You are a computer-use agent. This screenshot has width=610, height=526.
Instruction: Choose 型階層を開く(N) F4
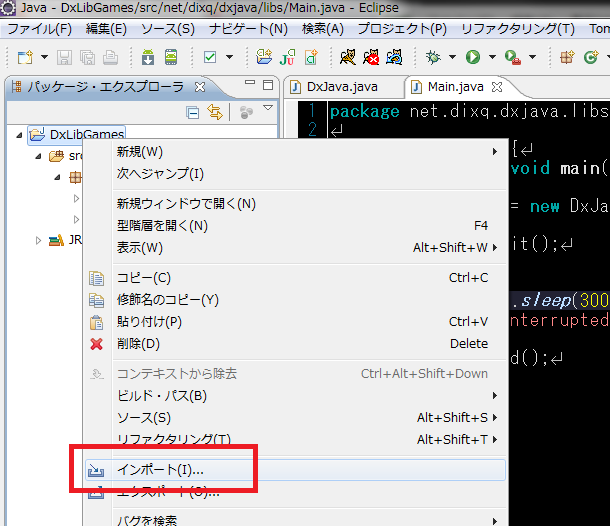coord(295,226)
